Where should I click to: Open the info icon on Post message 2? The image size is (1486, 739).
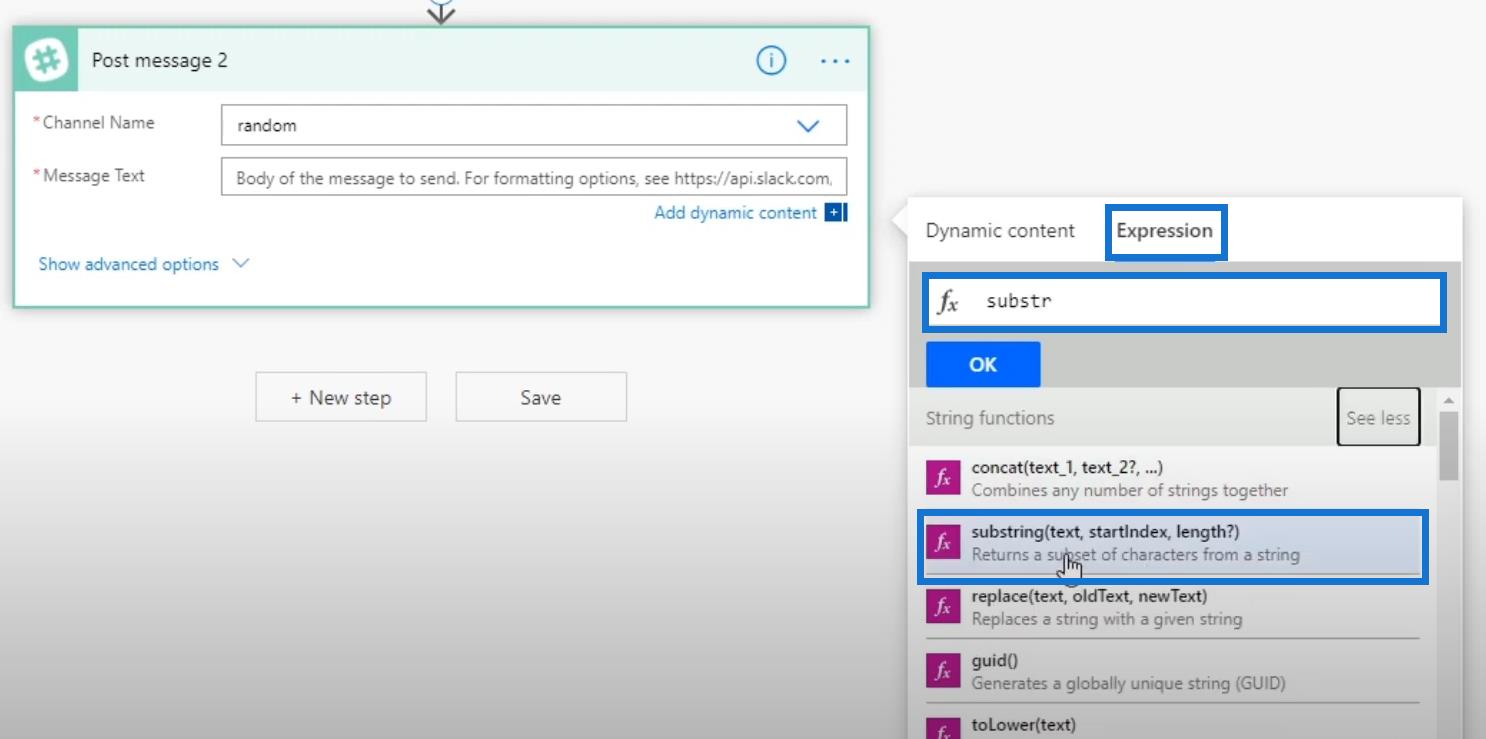tap(770, 61)
